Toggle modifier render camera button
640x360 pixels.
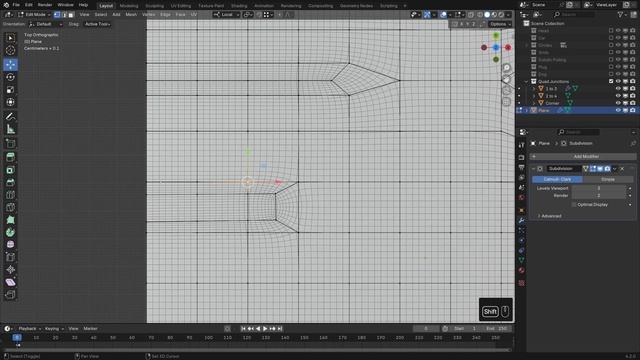pyautogui.click(x=607, y=169)
